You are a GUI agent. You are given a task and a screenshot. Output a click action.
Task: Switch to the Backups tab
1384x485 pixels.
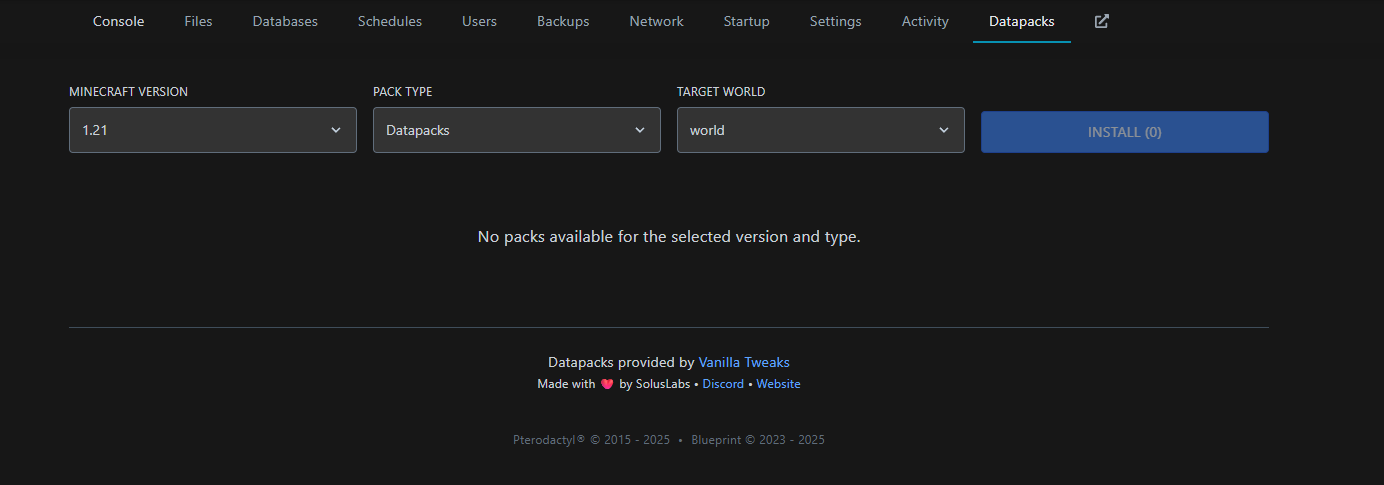[x=563, y=21]
